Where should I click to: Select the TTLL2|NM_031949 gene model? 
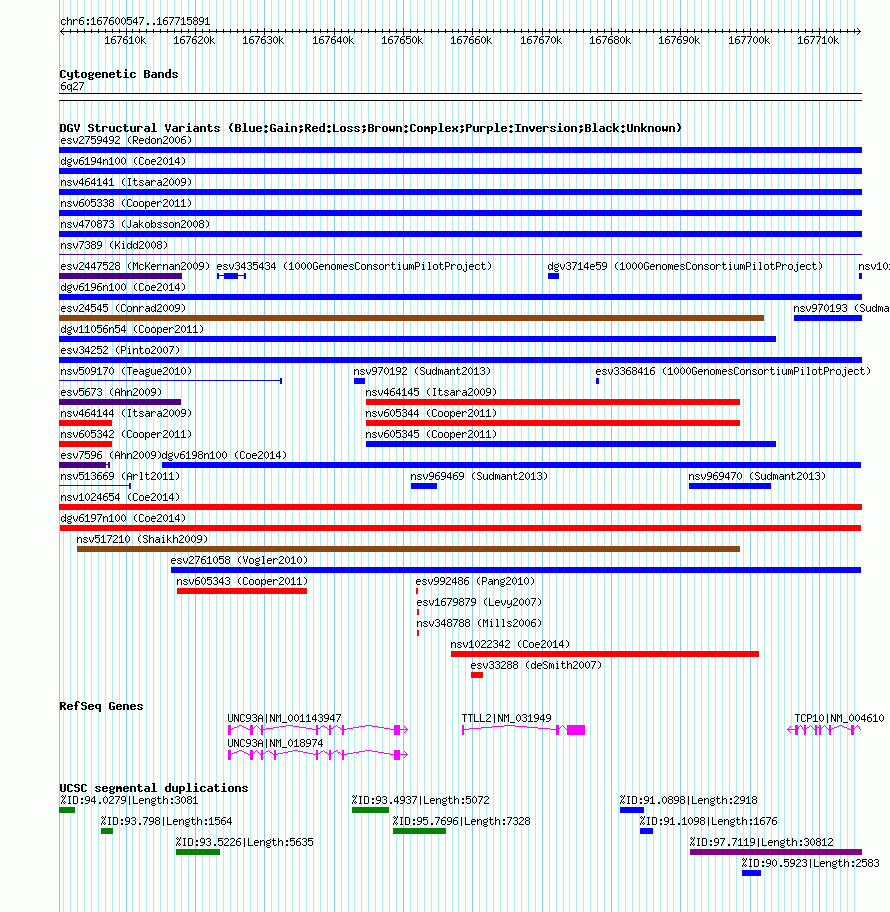(524, 729)
